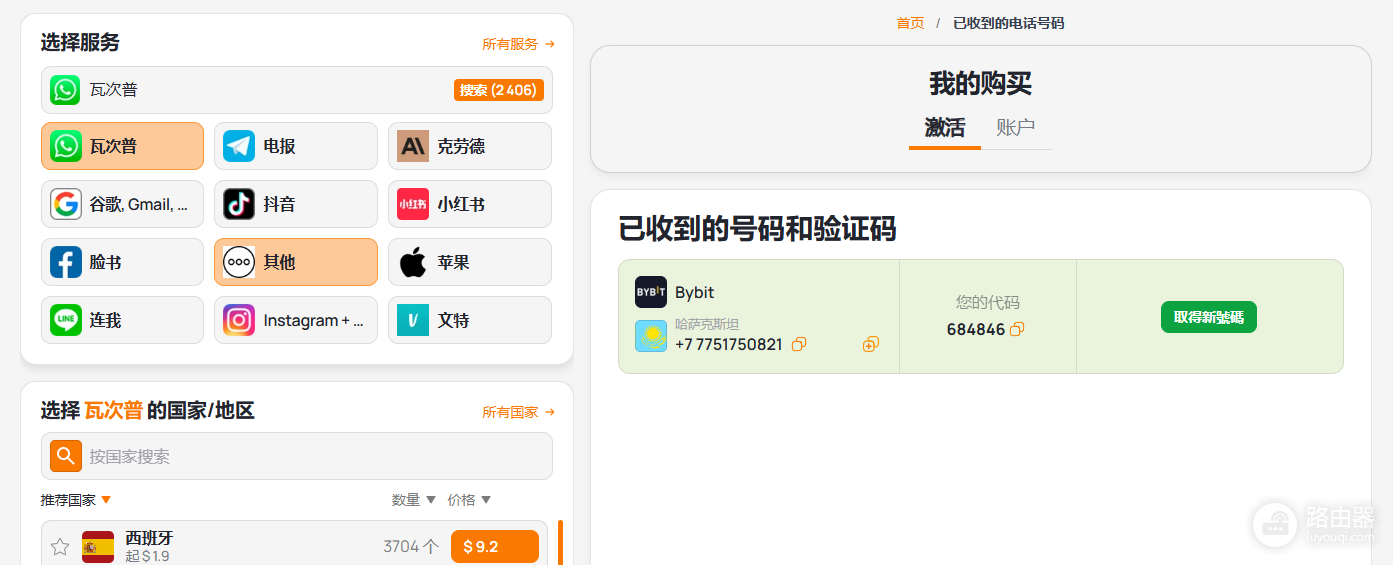Sort country list by 数量 quantity
The width and height of the screenshot is (1393, 565).
tap(414, 500)
